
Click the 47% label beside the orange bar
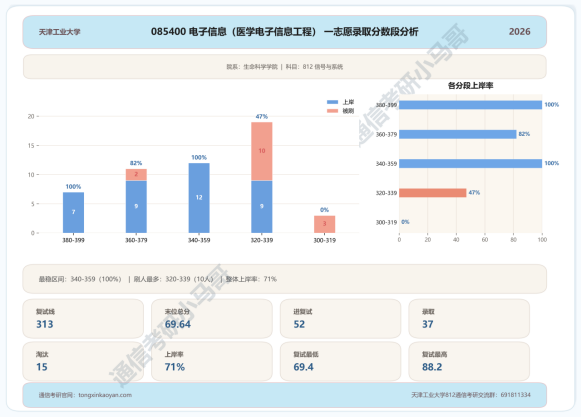474,192
